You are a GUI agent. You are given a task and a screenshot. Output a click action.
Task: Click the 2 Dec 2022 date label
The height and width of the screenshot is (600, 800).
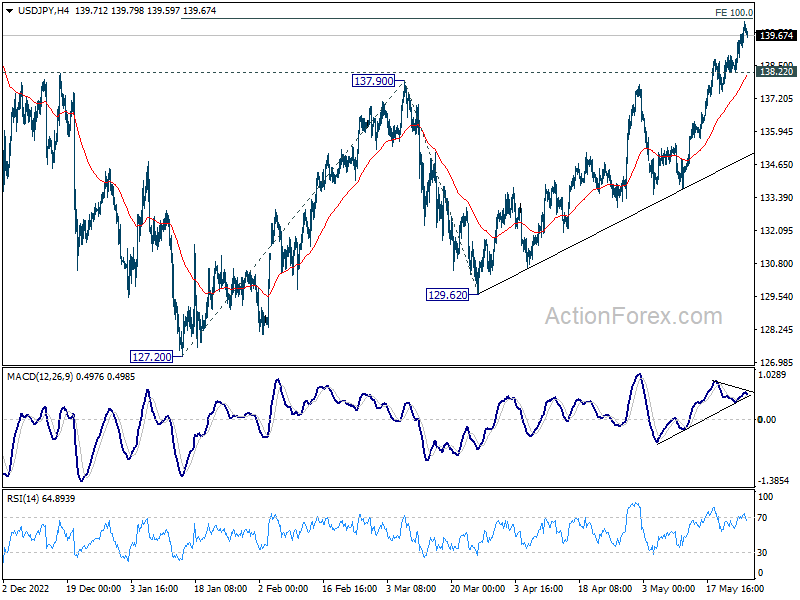(x=26, y=588)
